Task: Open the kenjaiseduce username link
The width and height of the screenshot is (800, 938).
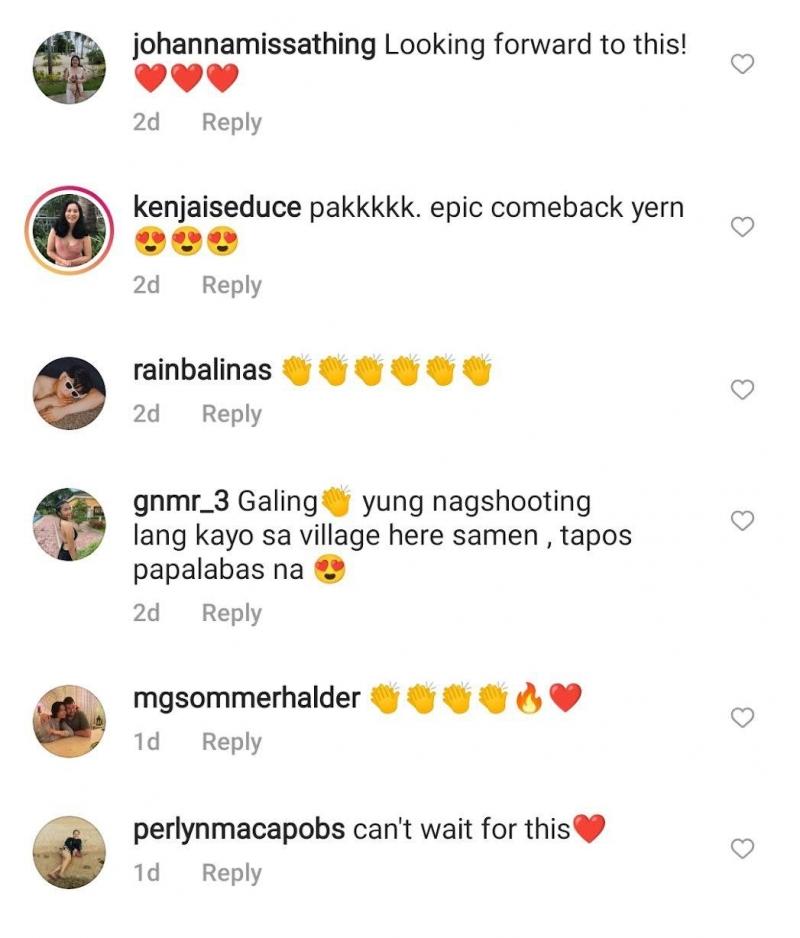Action: click(x=216, y=208)
